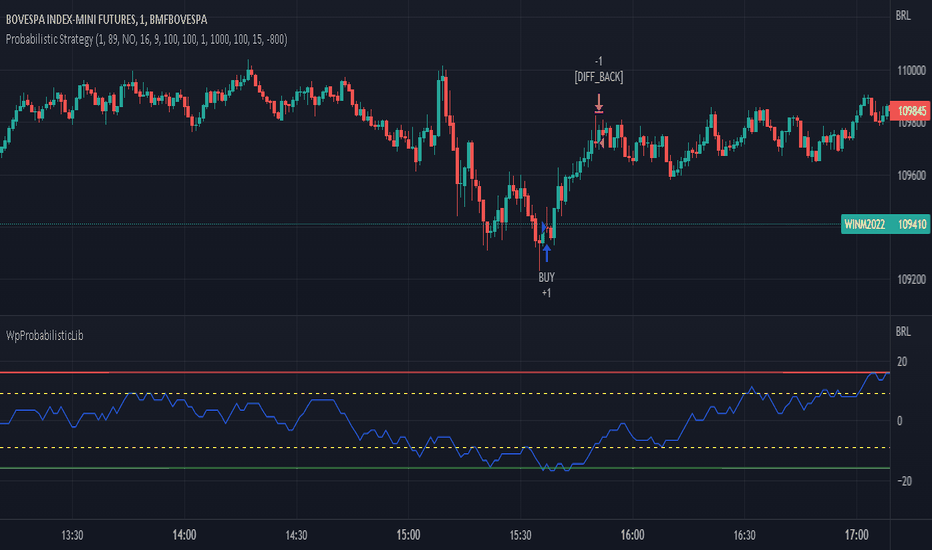Click the blue buy arrow marker
932x550 pixels.
546,253
